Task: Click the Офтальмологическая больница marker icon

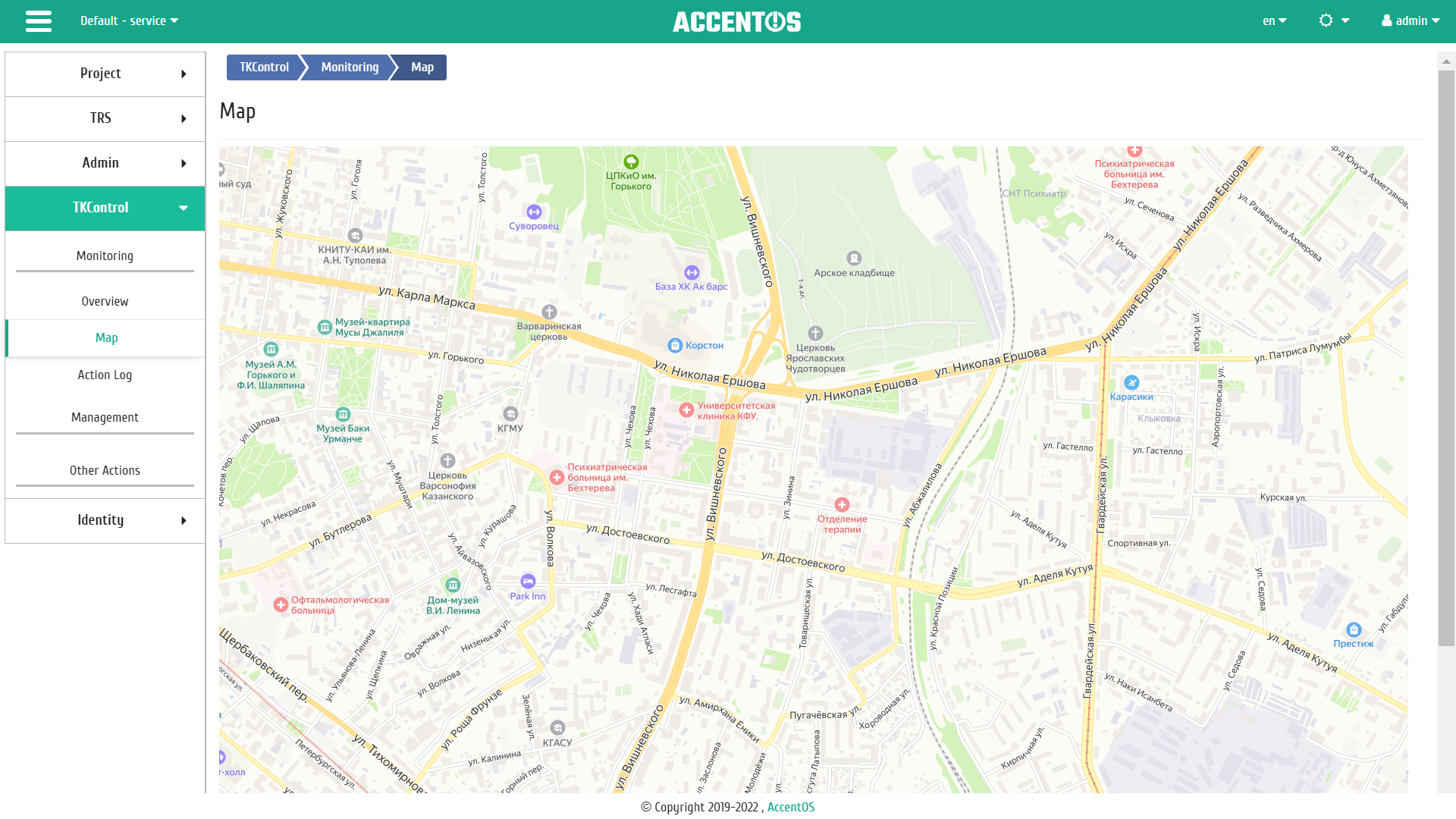Action: pos(281,604)
